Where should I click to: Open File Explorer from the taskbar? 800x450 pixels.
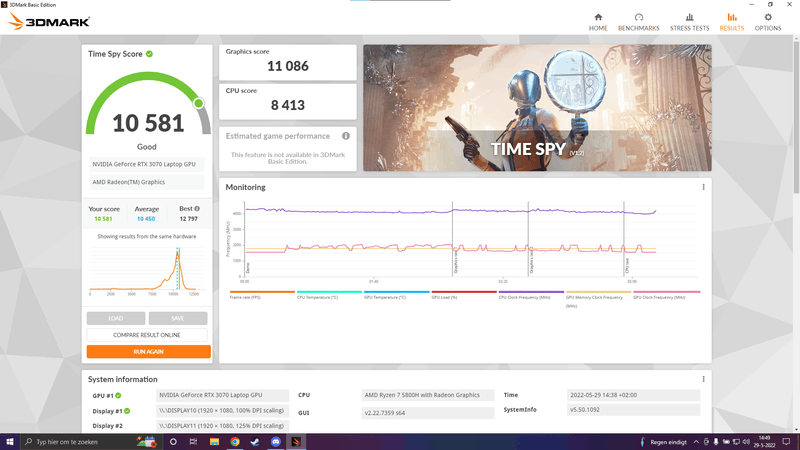[x=214, y=442]
